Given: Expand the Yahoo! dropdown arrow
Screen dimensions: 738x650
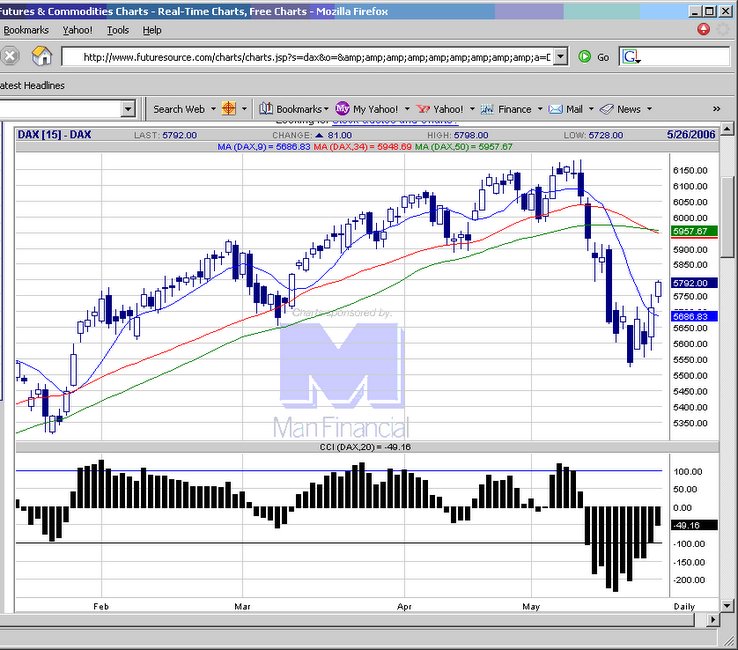Looking at the screenshot, I should 472,109.
